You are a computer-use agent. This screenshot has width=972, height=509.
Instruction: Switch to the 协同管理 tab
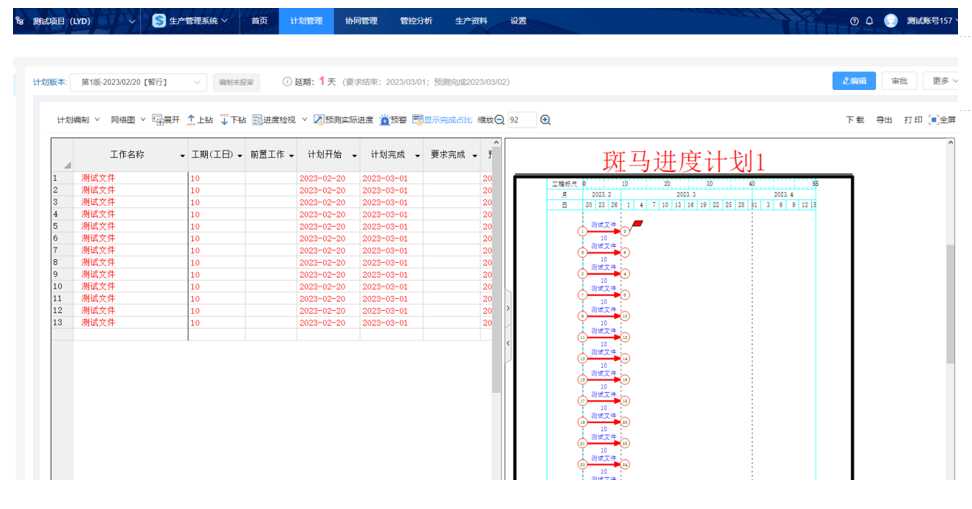[360, 21]
